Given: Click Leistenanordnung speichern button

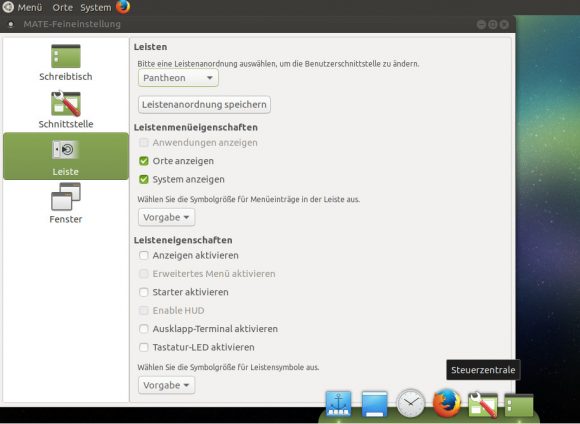Looking at the screenshot, I should click(204, 105).
